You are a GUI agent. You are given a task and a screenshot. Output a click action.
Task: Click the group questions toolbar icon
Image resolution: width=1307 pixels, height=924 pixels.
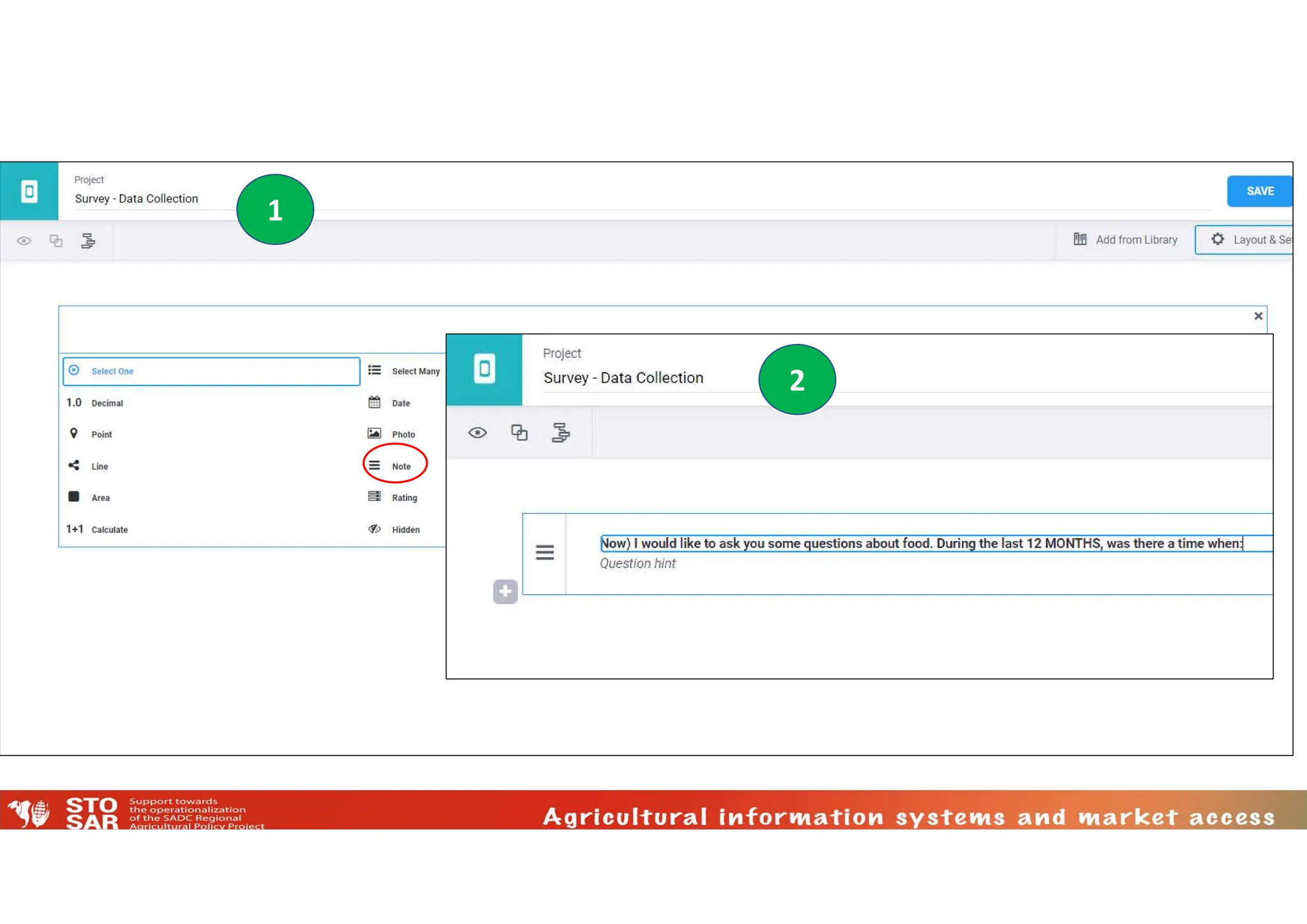(x=89, y=241)
